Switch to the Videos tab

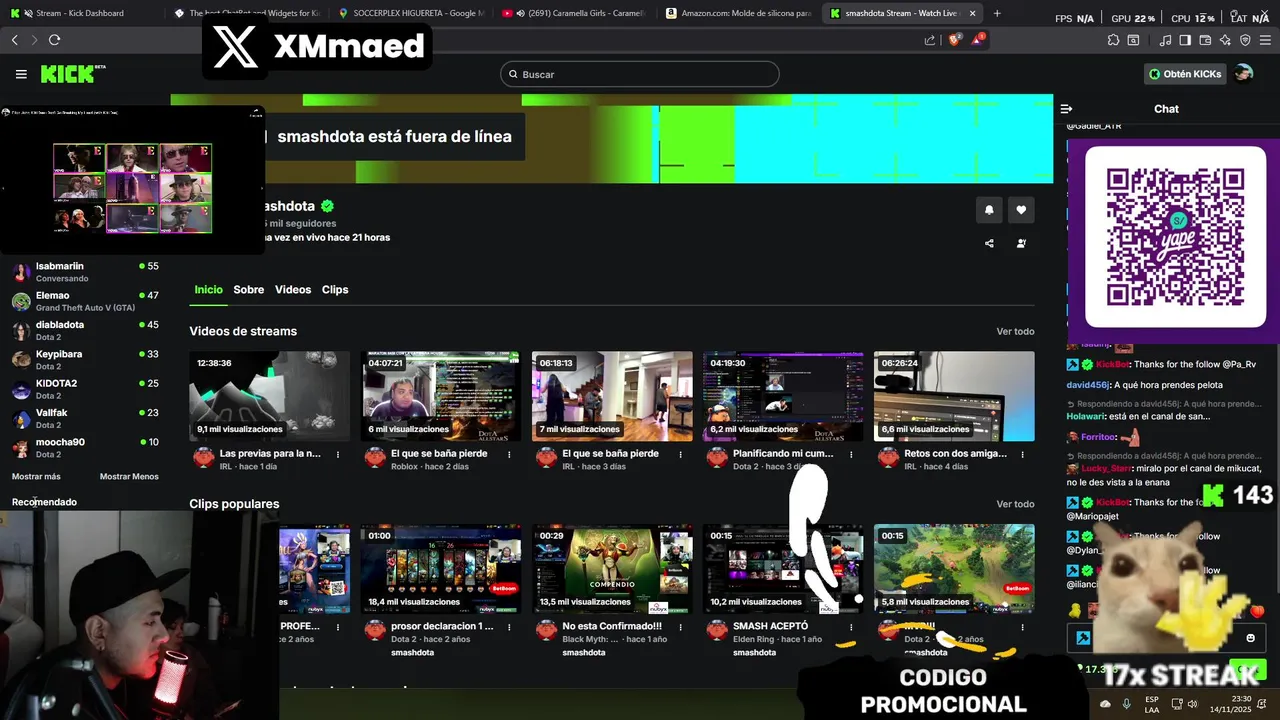[x=293, y=290]
